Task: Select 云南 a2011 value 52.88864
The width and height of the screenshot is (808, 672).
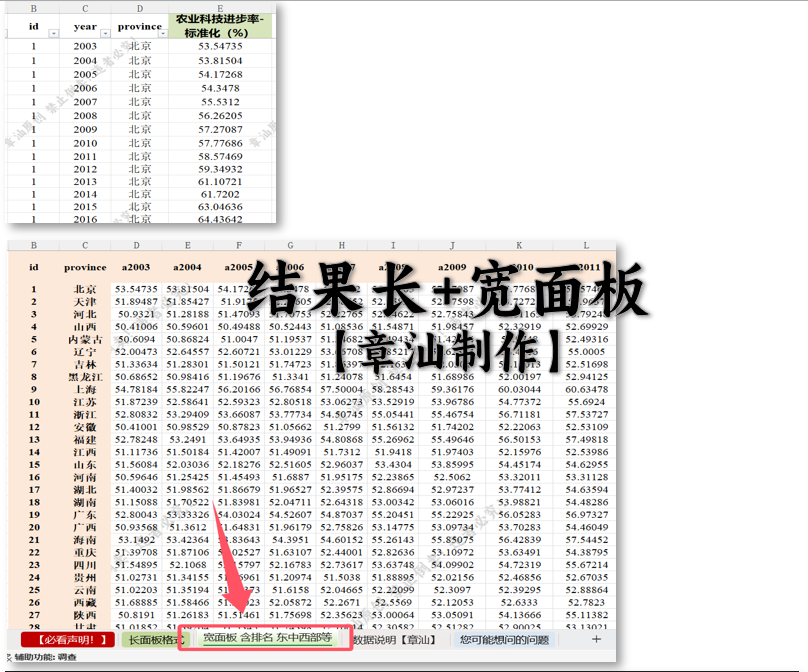Action: point(586,590)
